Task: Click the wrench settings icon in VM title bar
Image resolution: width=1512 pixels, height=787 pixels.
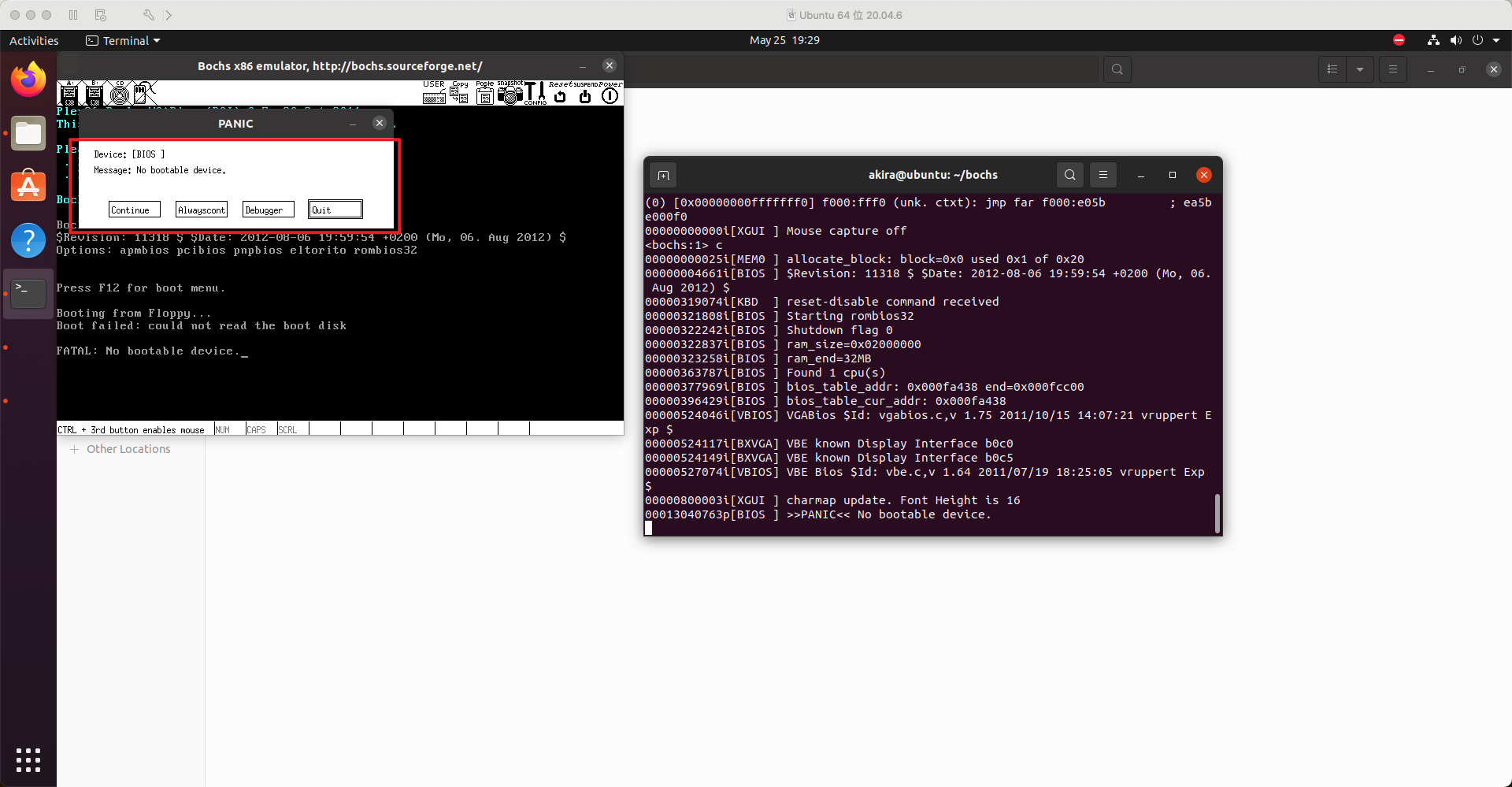Action: coord(148,15)
